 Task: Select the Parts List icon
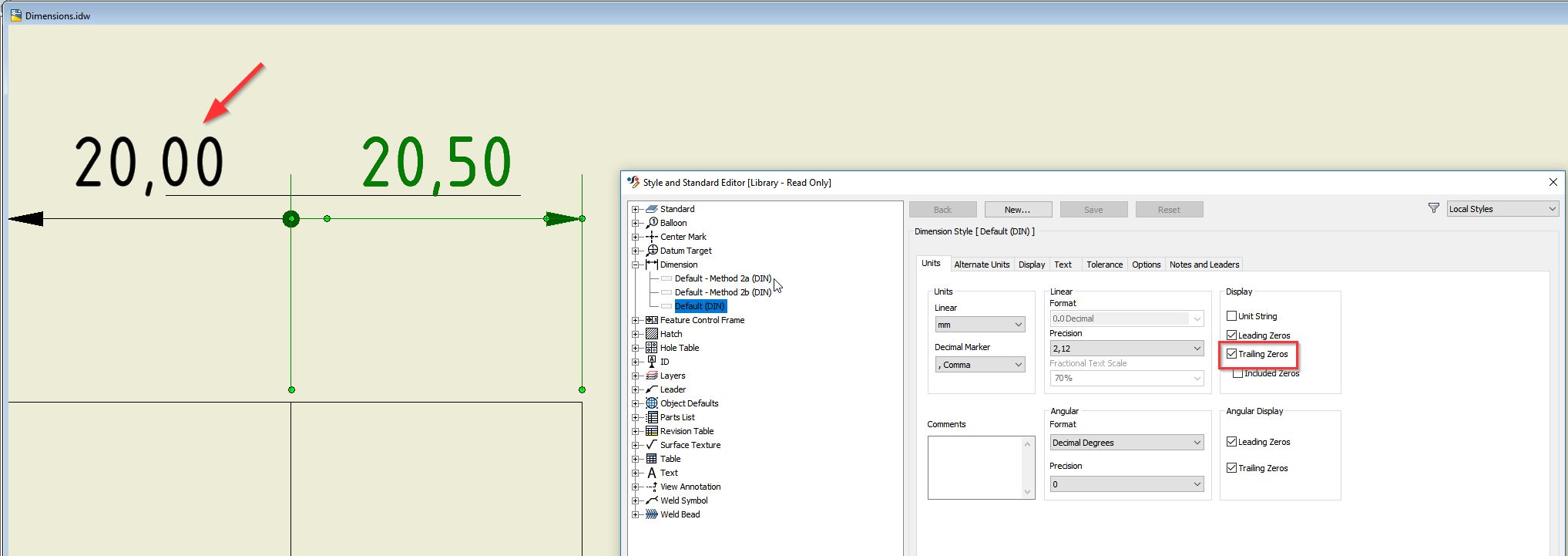(652, 417)
